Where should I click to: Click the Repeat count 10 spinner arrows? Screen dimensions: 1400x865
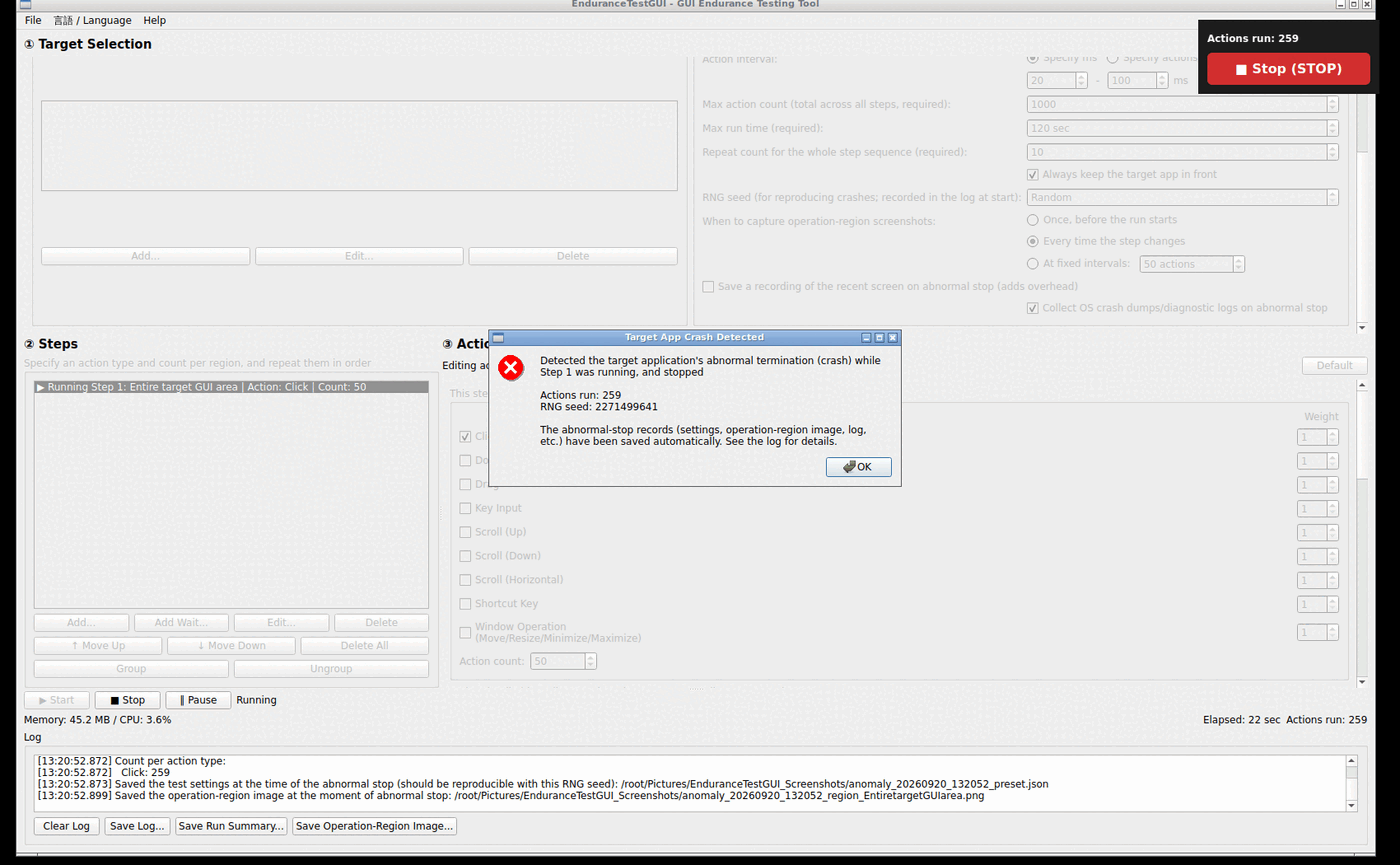[x=1332, y=152]
